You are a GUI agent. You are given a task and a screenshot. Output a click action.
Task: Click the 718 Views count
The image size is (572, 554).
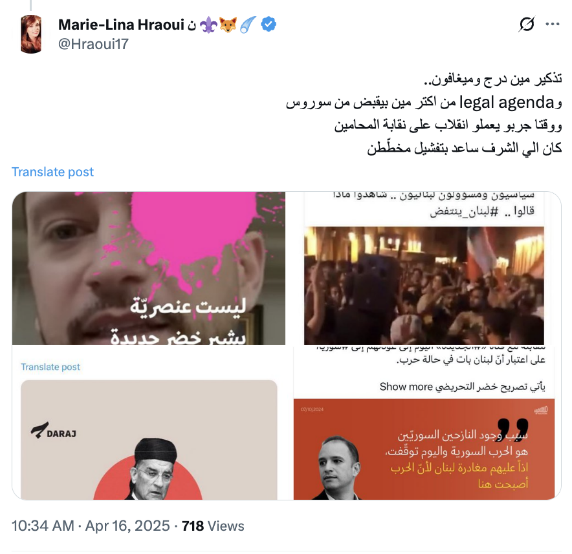[213, 526]
